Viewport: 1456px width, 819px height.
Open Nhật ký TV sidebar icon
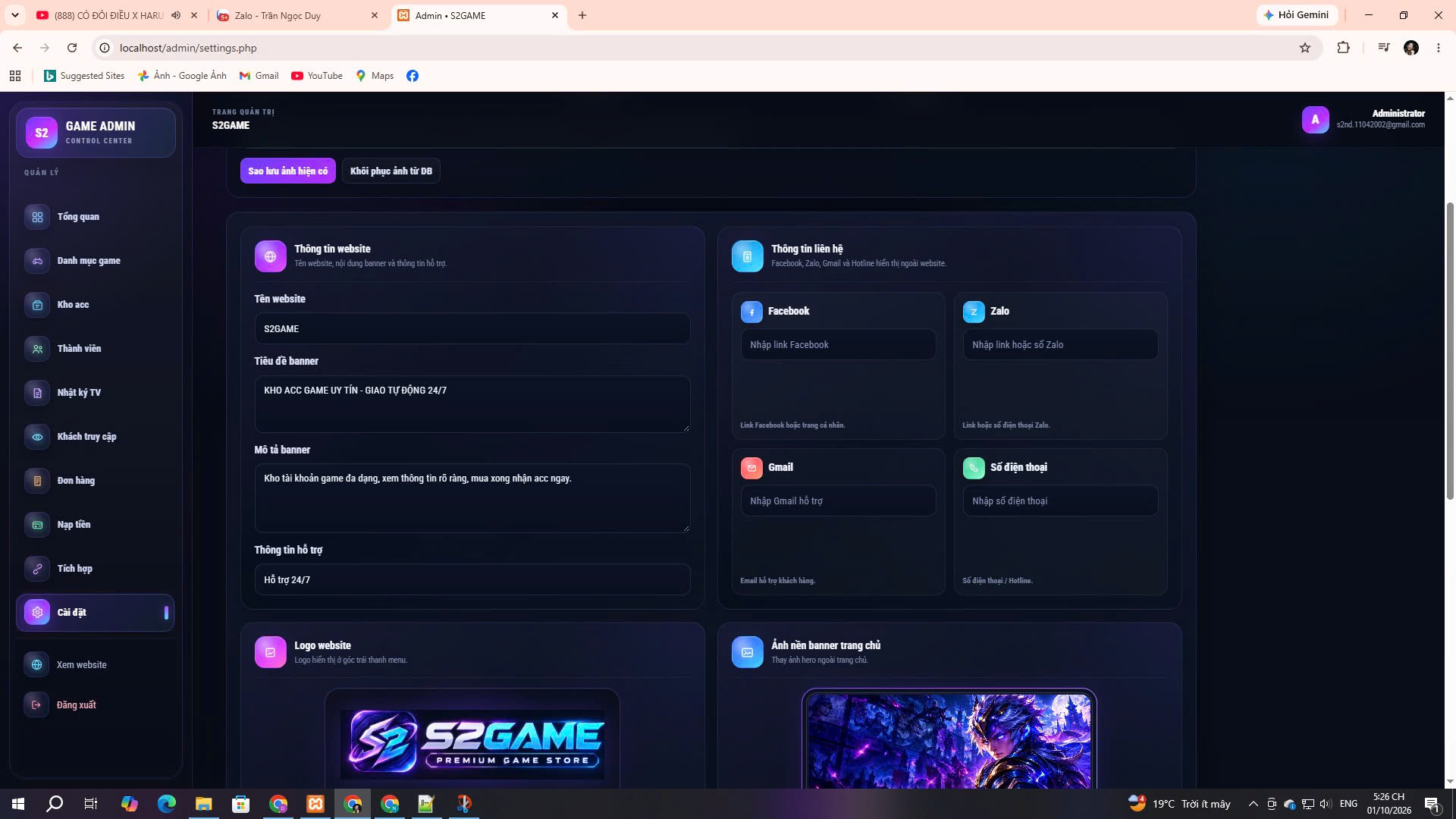(37, 393)
